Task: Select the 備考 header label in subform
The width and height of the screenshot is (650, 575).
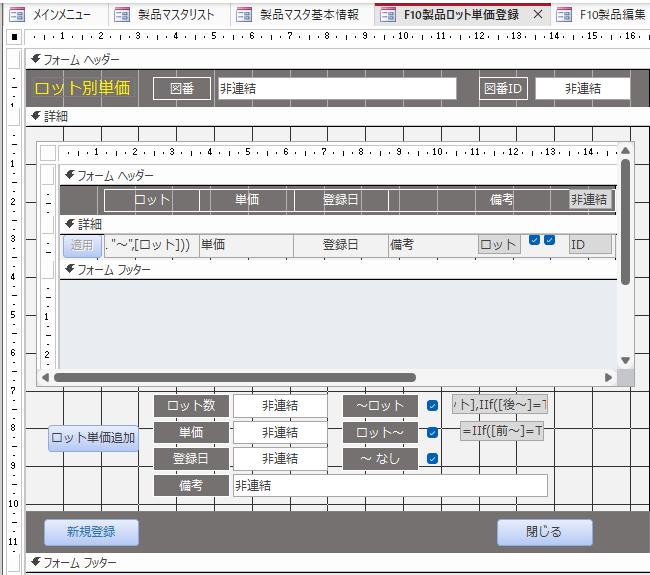Action: click(x=502, y=200)
